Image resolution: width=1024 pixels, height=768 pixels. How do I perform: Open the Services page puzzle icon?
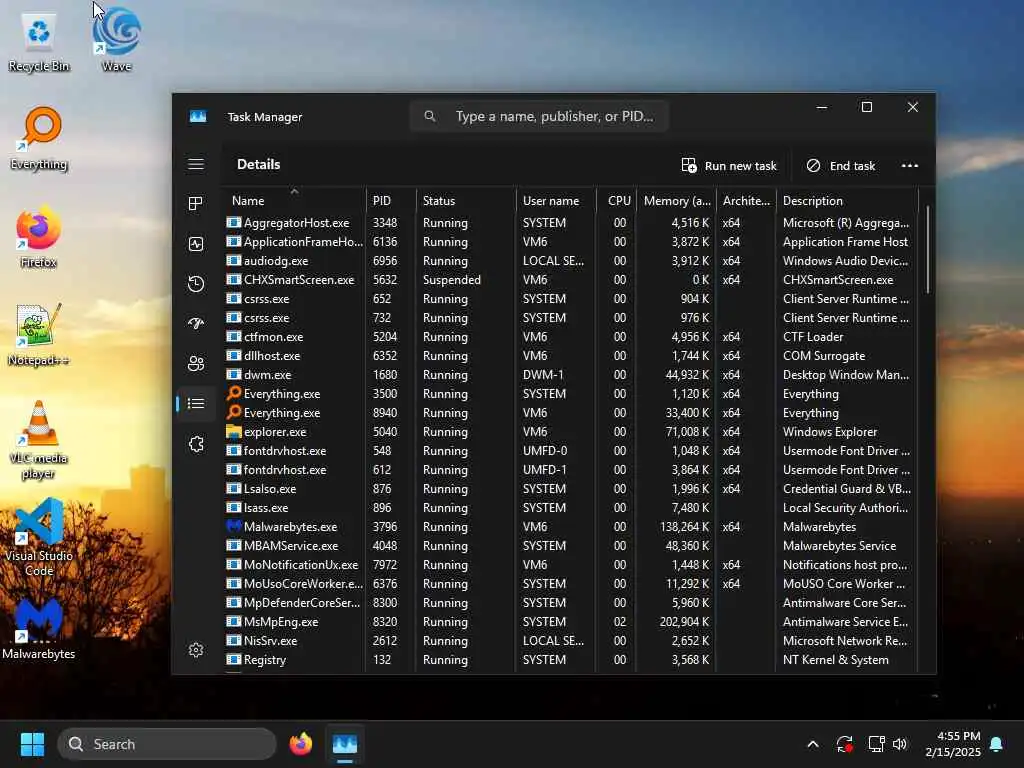196,444
